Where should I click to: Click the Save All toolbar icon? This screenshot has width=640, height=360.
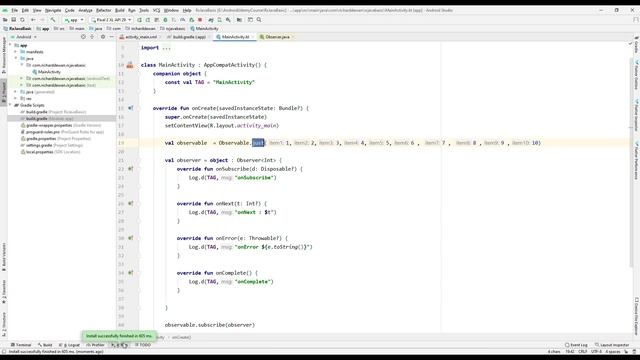13,20
